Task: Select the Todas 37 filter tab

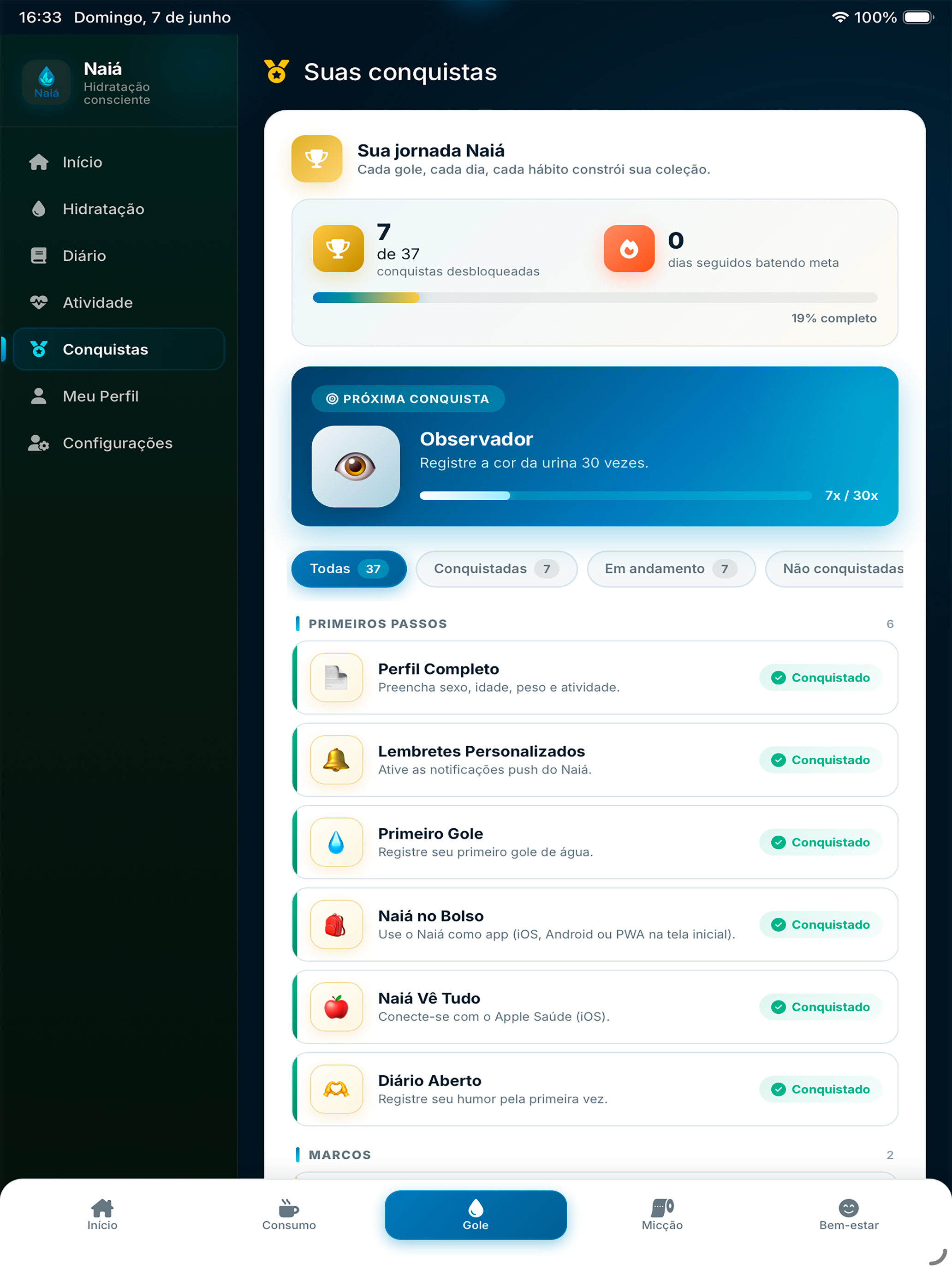Action: tap(349, 569)
